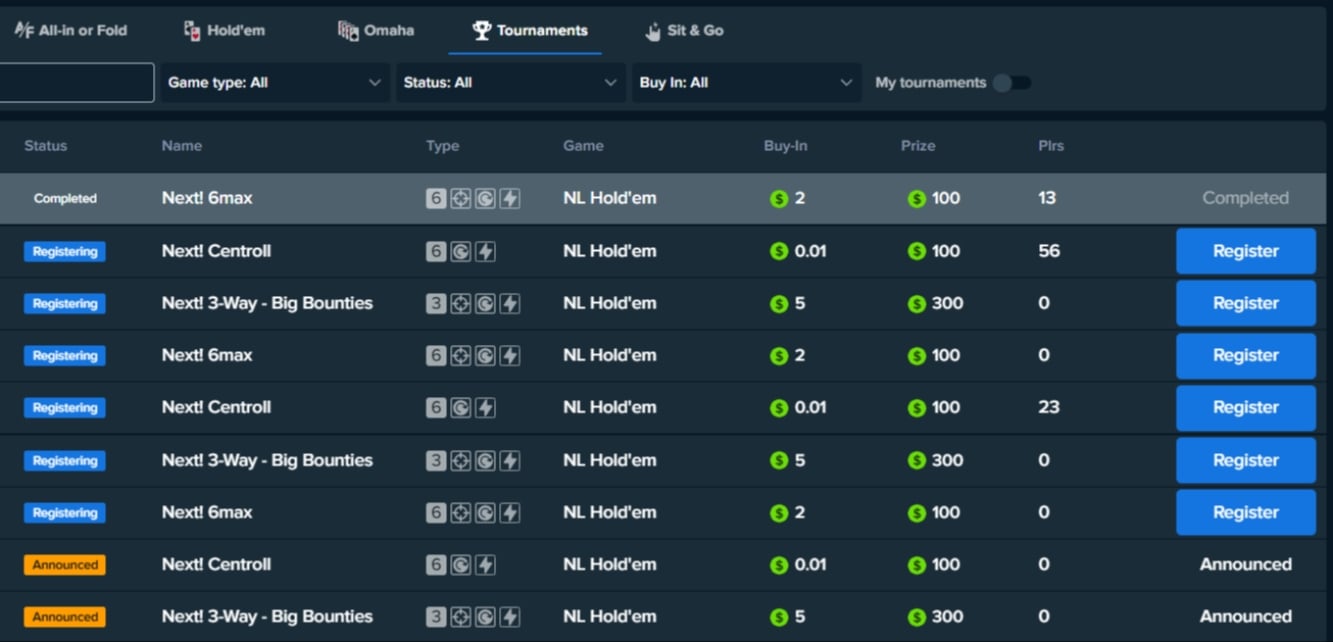The height and width of the screenshot is (642, 1333).
Task: Click the Registering badge in the 56-player Centroll row
Action: (65, 252)
